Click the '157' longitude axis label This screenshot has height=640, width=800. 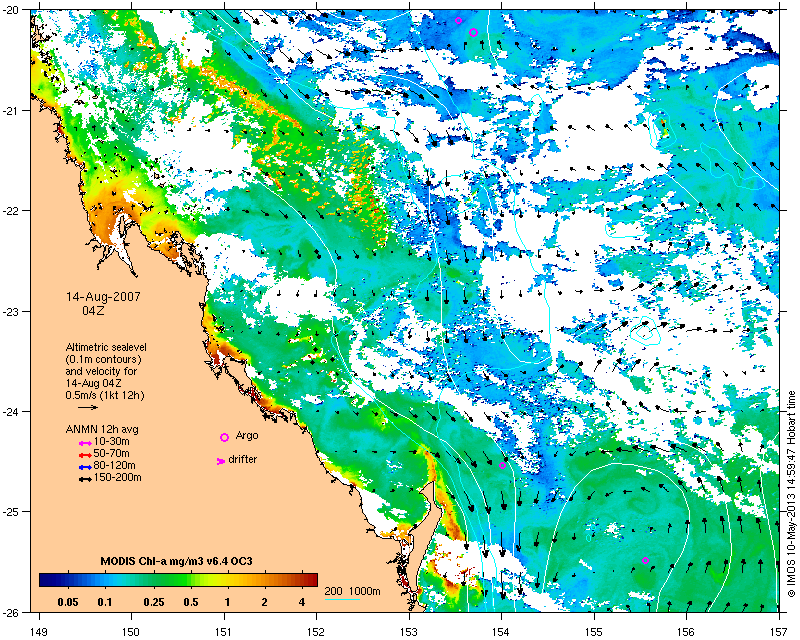(x=779, y=631)
